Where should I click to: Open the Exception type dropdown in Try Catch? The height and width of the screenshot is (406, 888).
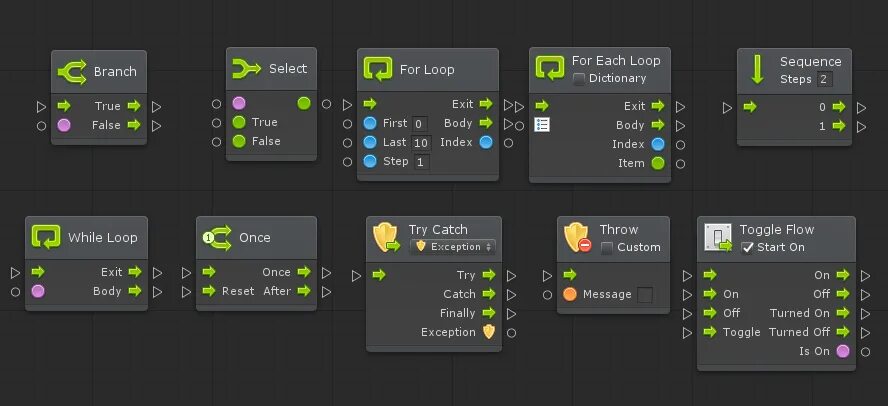coord(452,247)
